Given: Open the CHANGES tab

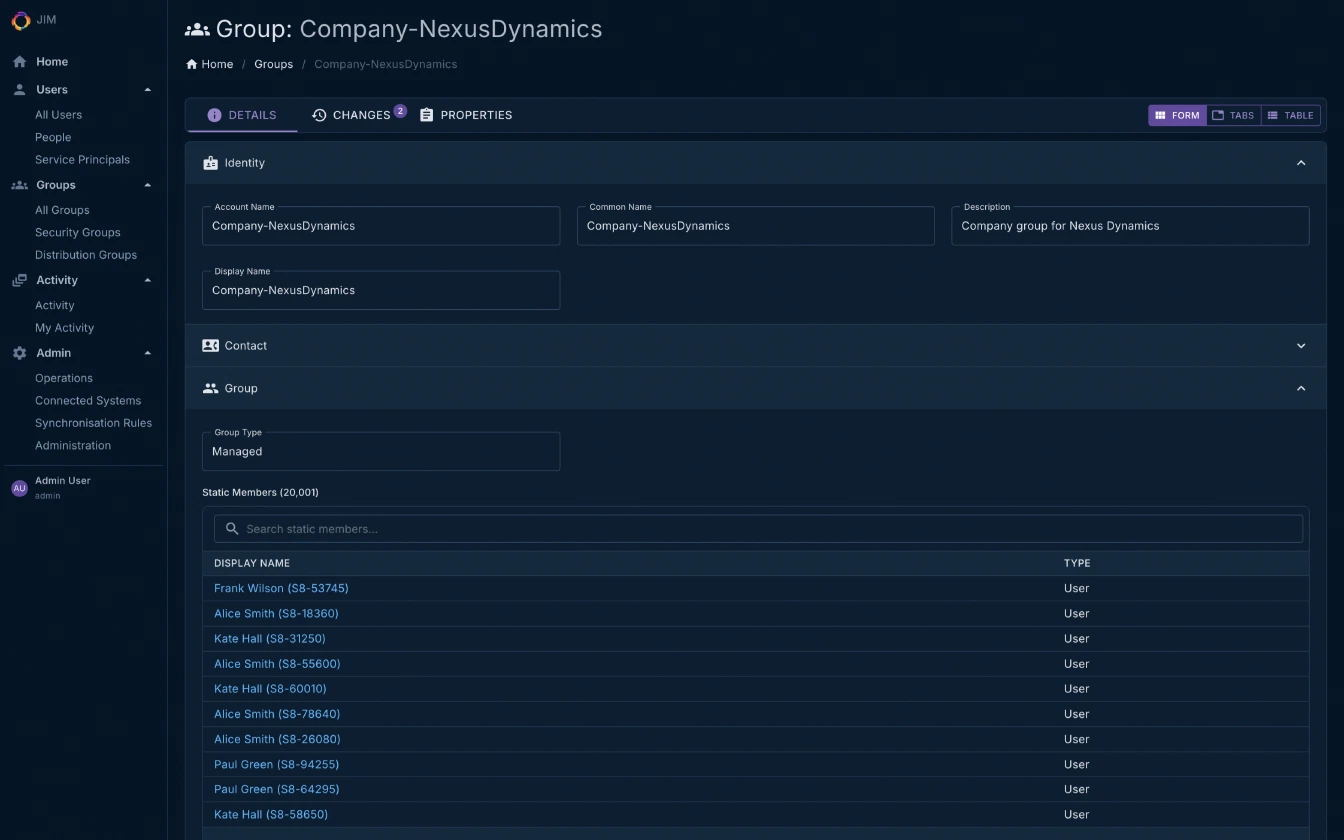Looking at the screenshot, I should tap(359, 114).
